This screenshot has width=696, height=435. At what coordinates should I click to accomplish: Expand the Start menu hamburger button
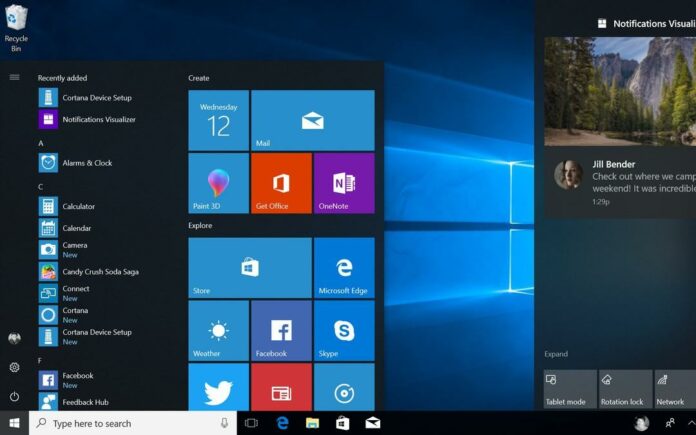tap(14, 78)
